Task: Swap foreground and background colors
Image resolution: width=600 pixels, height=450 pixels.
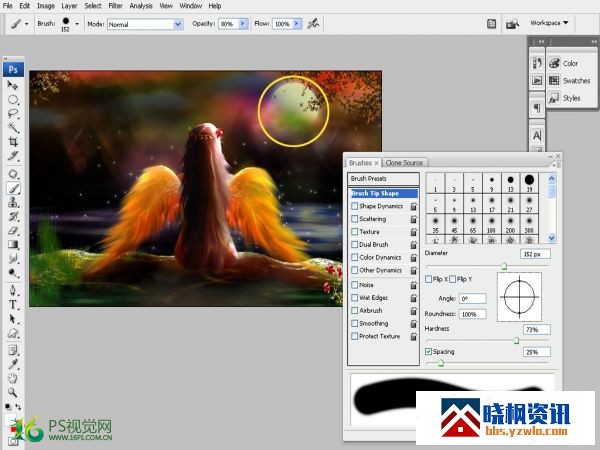Action: 18,406
